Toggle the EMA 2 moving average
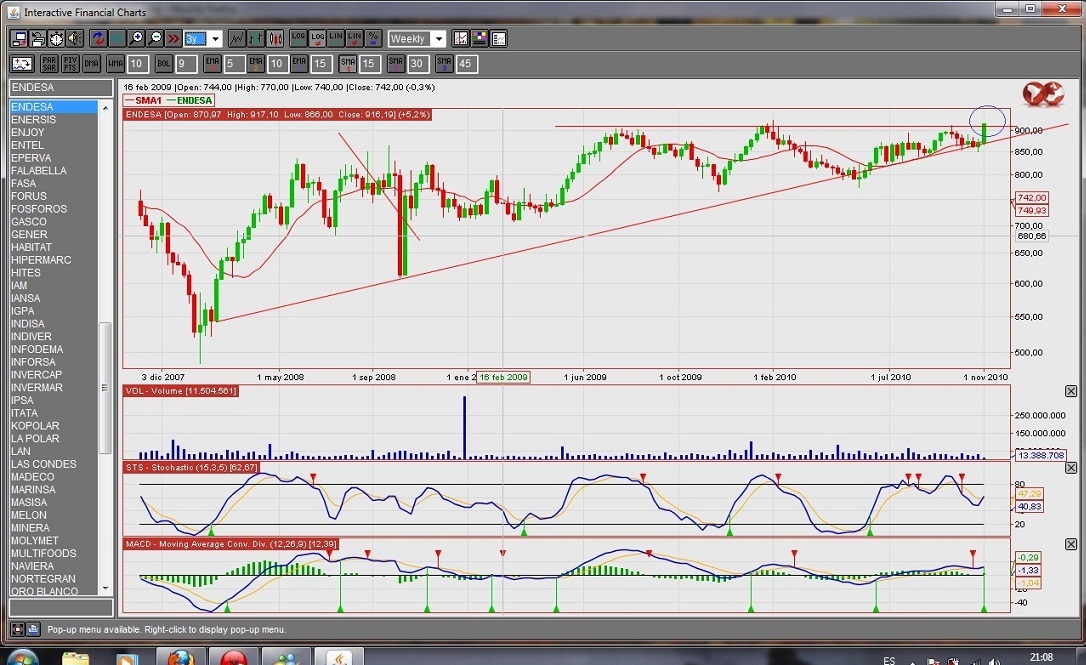 256,64
